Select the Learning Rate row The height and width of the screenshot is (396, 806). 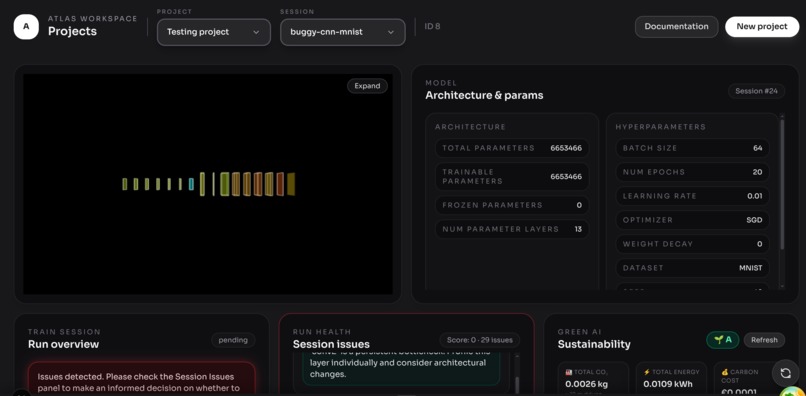692,196
